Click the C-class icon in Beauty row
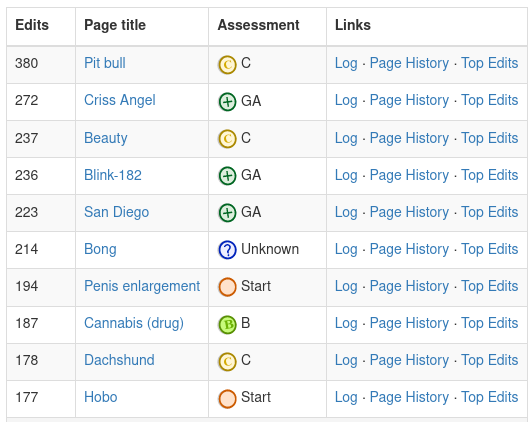Screen dimensions: 531x422 (227, 139)
